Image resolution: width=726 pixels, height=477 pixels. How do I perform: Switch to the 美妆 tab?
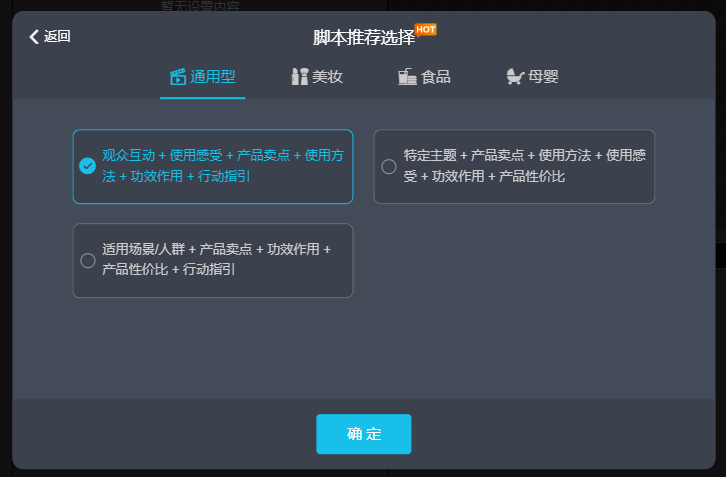(x=317, y=77)
